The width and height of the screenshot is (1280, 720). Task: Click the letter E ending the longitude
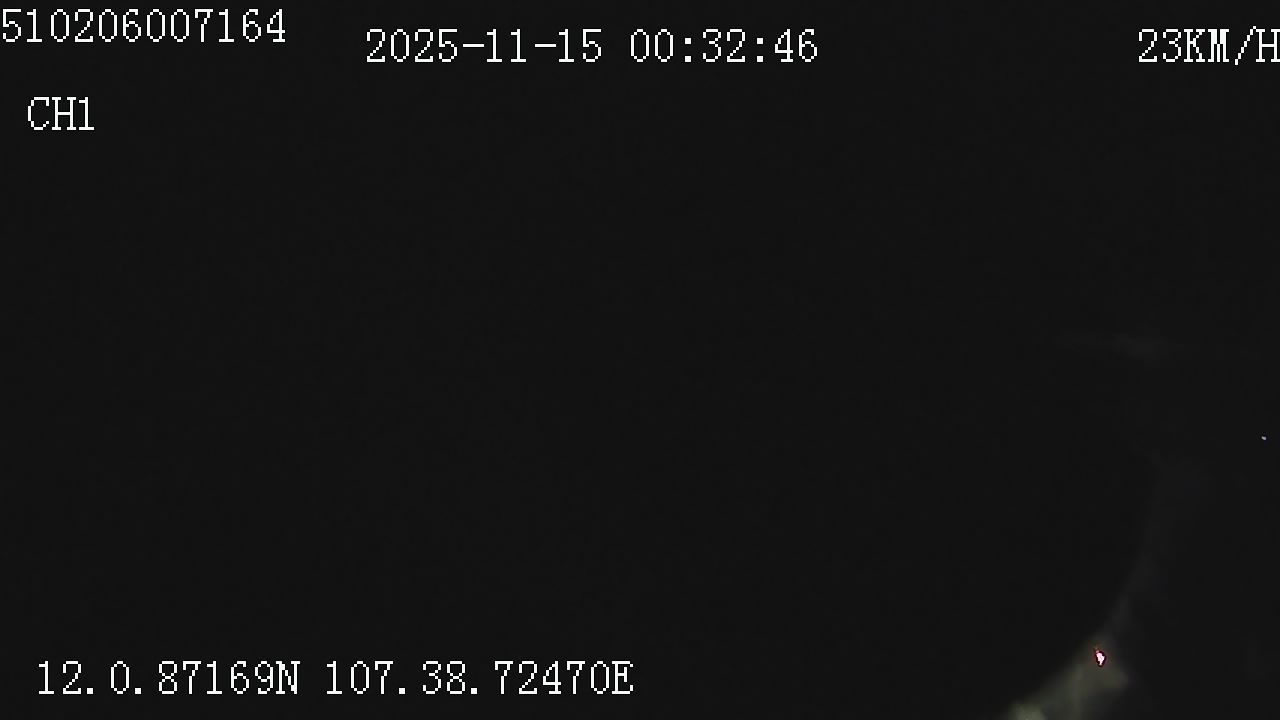point(622,679)
